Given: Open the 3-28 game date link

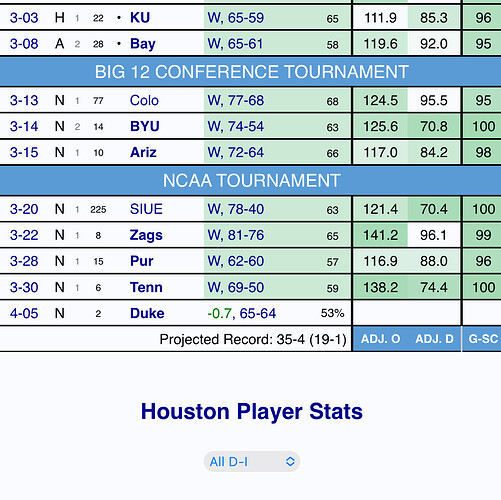Looking at the screenshot, I should (24, 261).
